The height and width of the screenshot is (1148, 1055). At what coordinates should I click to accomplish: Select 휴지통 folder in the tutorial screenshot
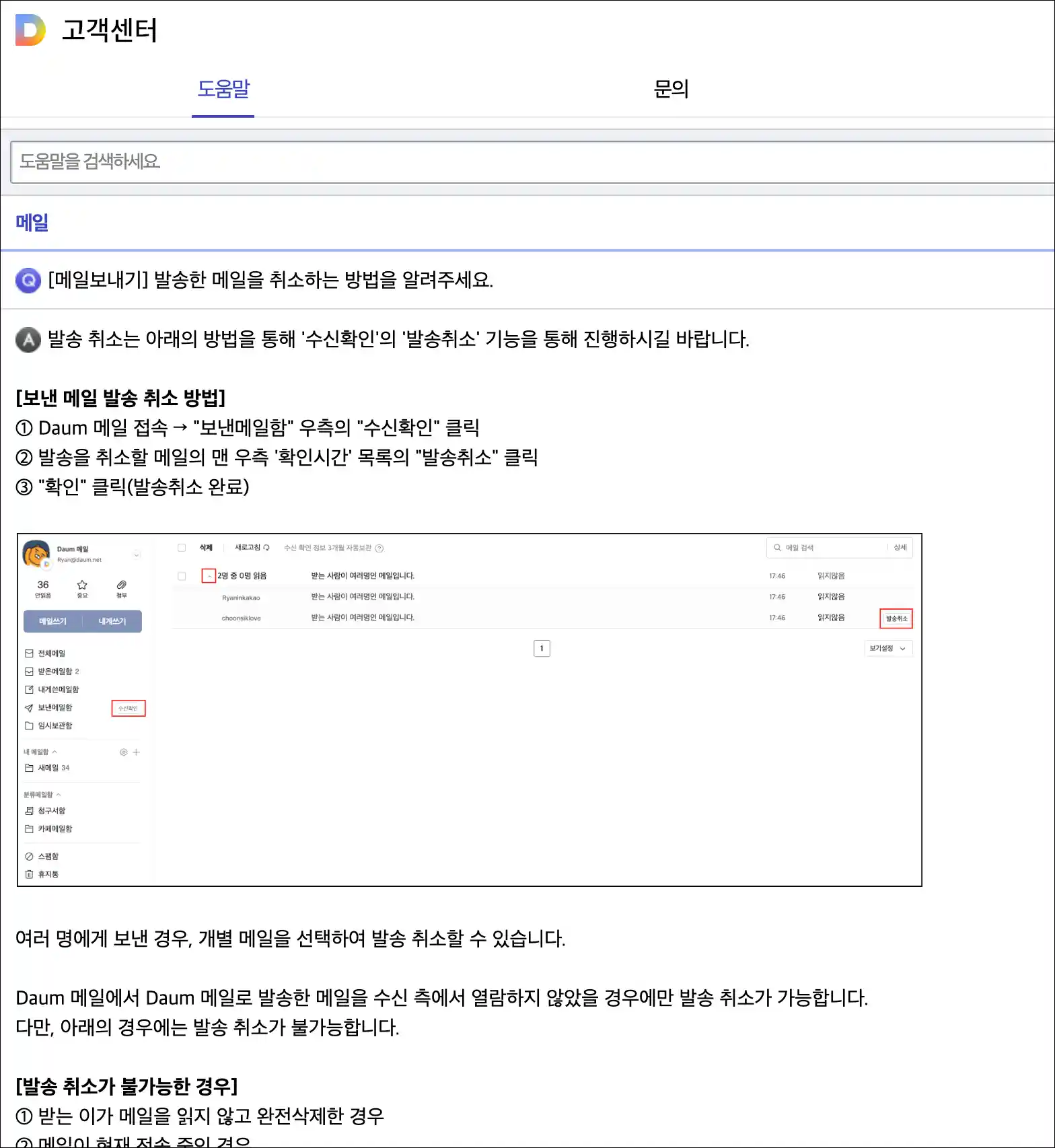click(42, 874)
